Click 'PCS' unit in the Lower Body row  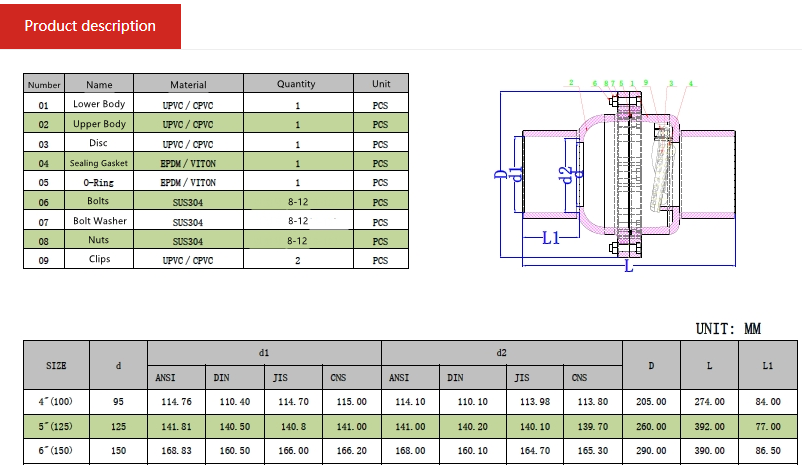coord(381,105)
